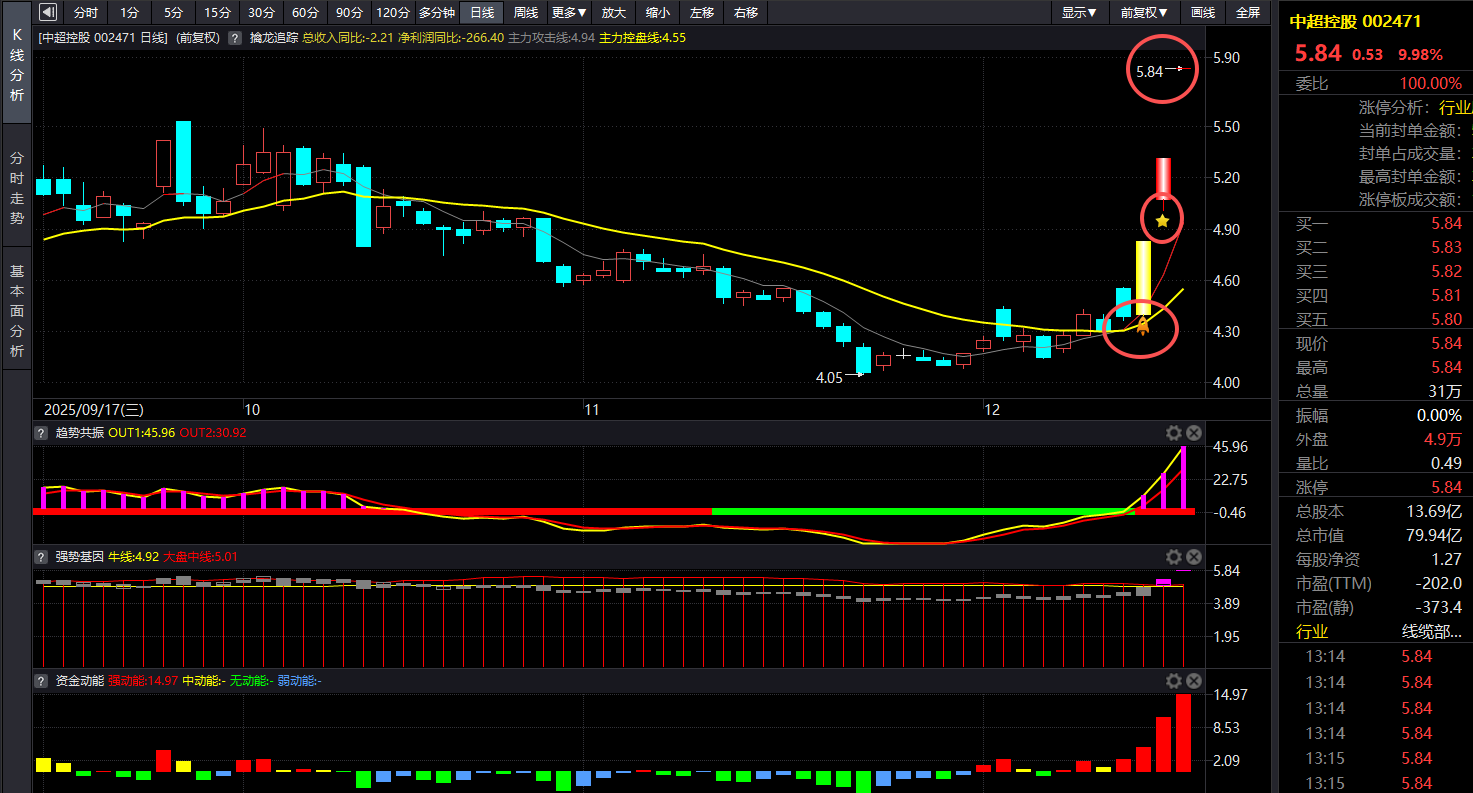1473x793 pixels.
Task: Enter 全屏 fullscreen mode
Action: point(1248,13)
